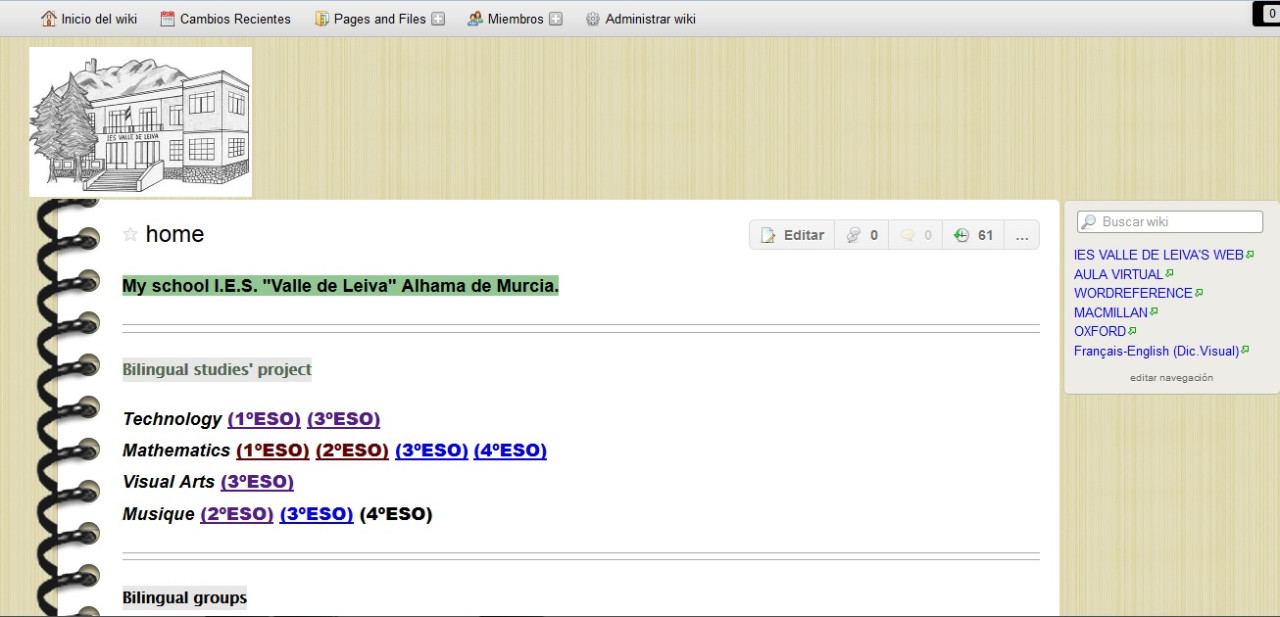Open Cambios Recientes from the top menu

[x=235, y=18]
